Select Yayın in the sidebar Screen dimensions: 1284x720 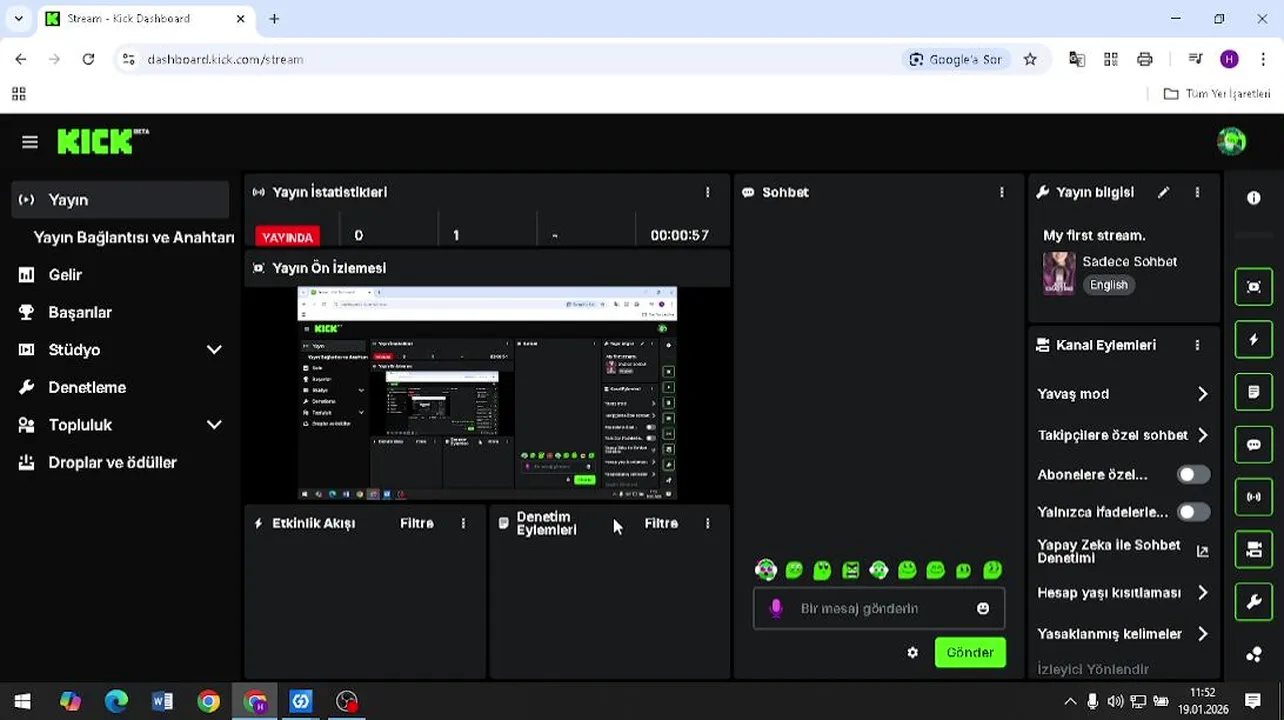[x=121, y=200]
